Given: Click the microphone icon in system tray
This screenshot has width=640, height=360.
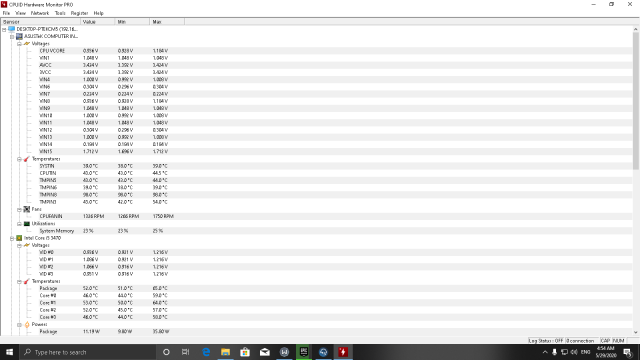Looking at the screenshot, I should 554,352.
